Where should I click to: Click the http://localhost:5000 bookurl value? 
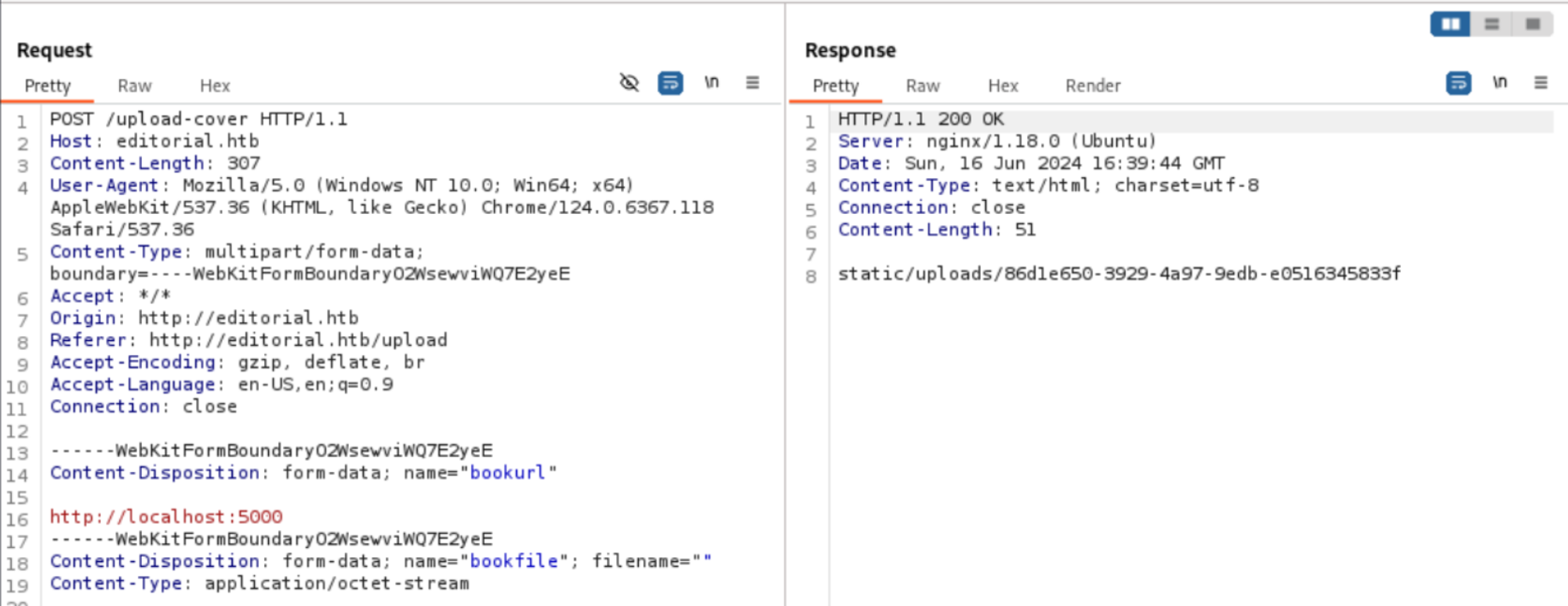coord(166,517)
